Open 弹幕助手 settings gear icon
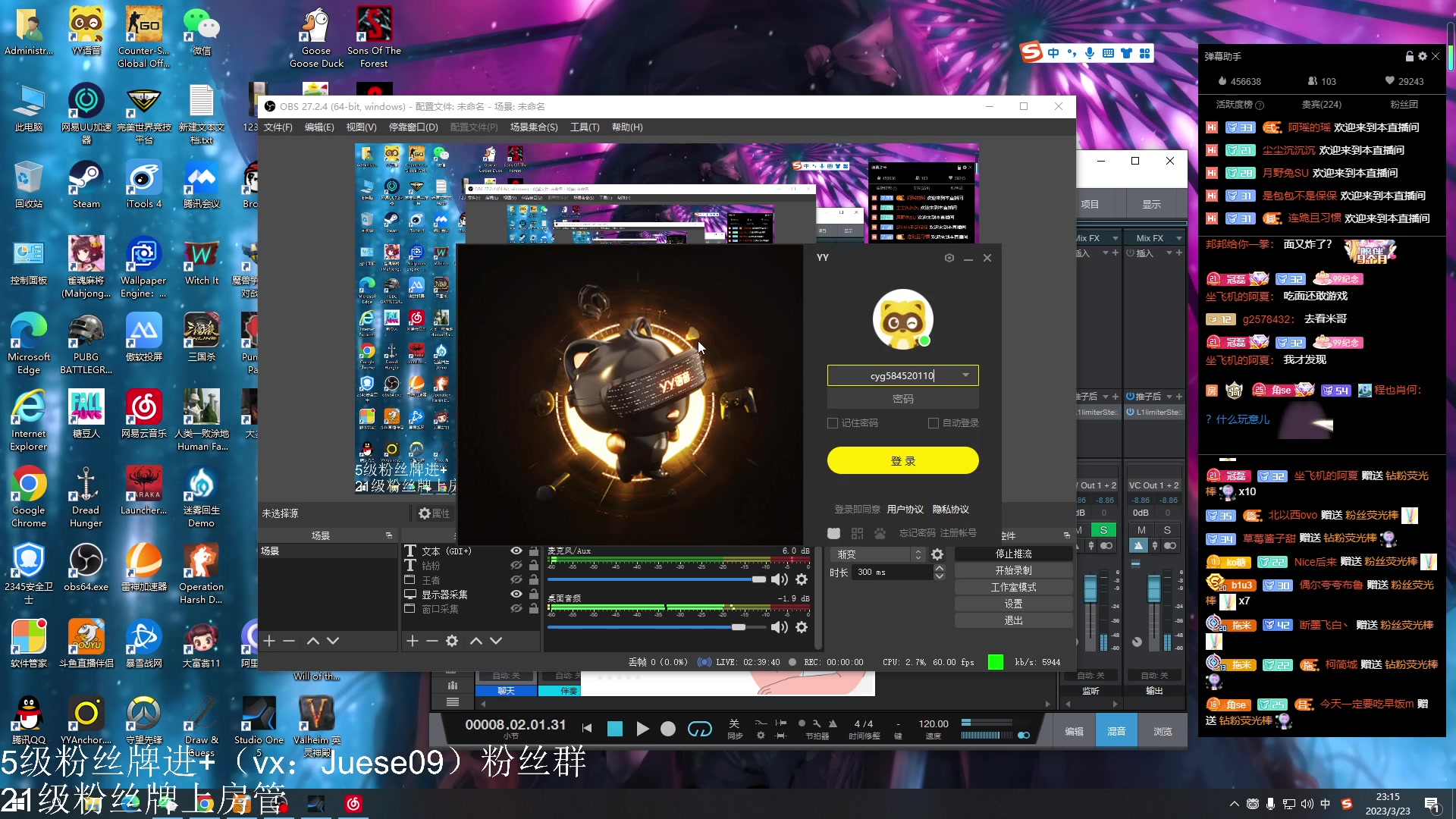This screenshot has height=819, width=1456. pyautogui.click(x=1423, y=56)
